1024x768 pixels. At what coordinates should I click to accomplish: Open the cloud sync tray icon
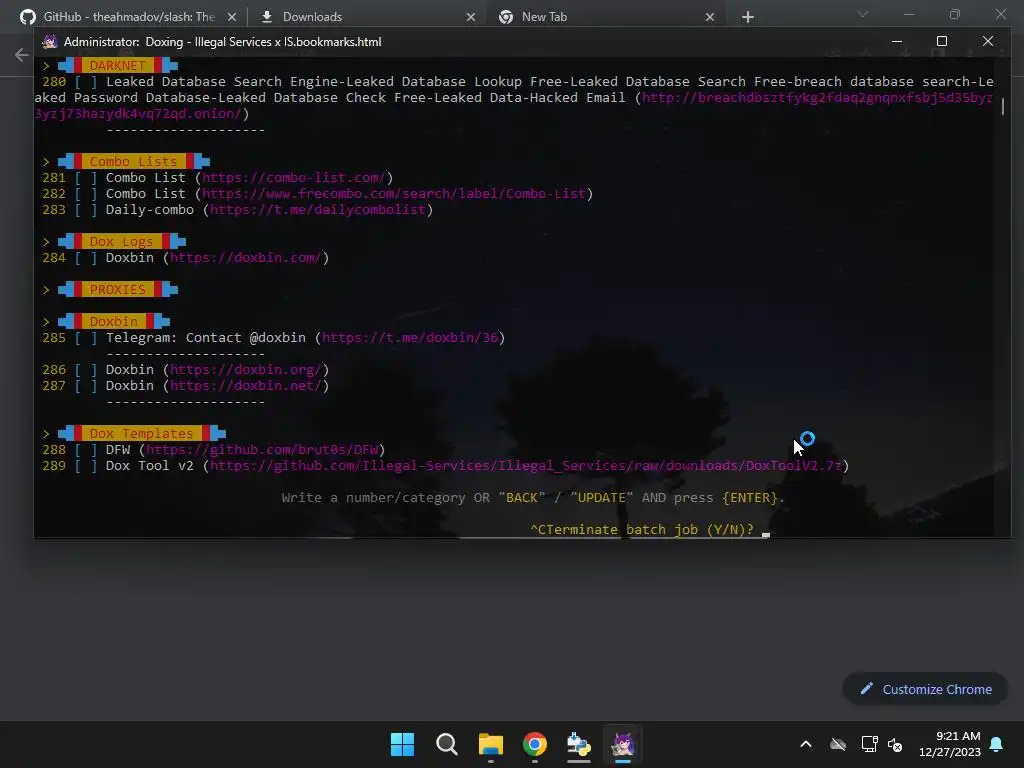pos(838,744)
